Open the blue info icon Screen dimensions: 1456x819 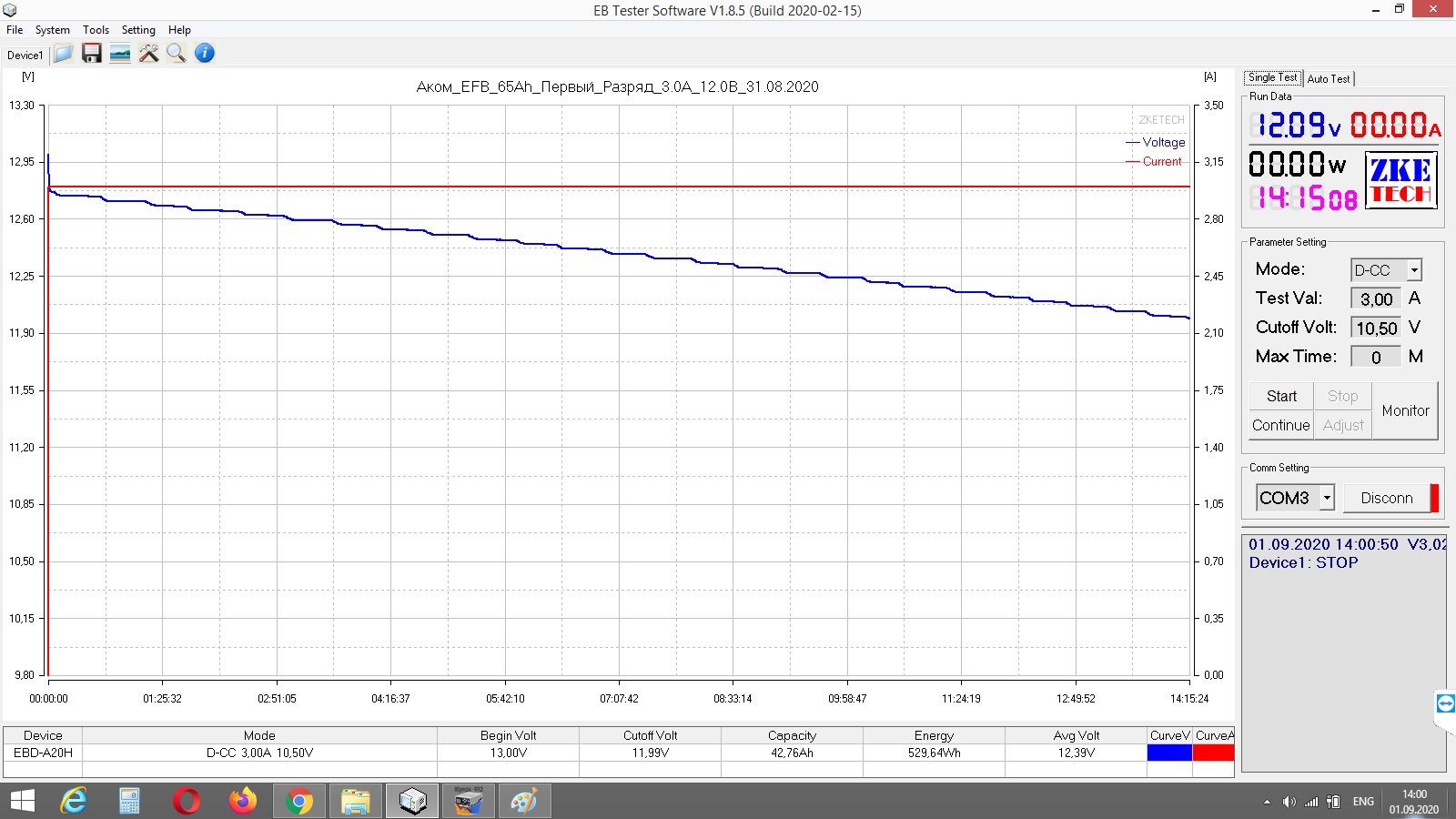pyautogui.click(x=205, y=54)
